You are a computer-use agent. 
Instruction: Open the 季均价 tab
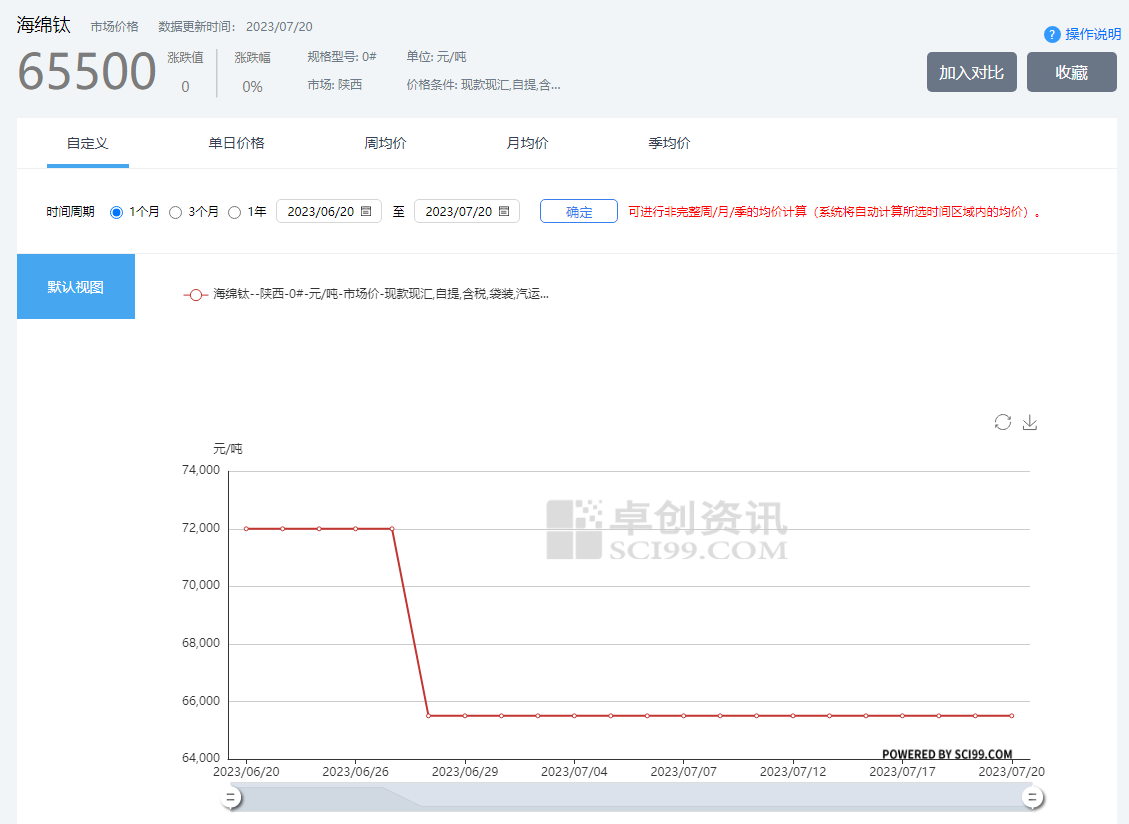[x=669, y=143]
